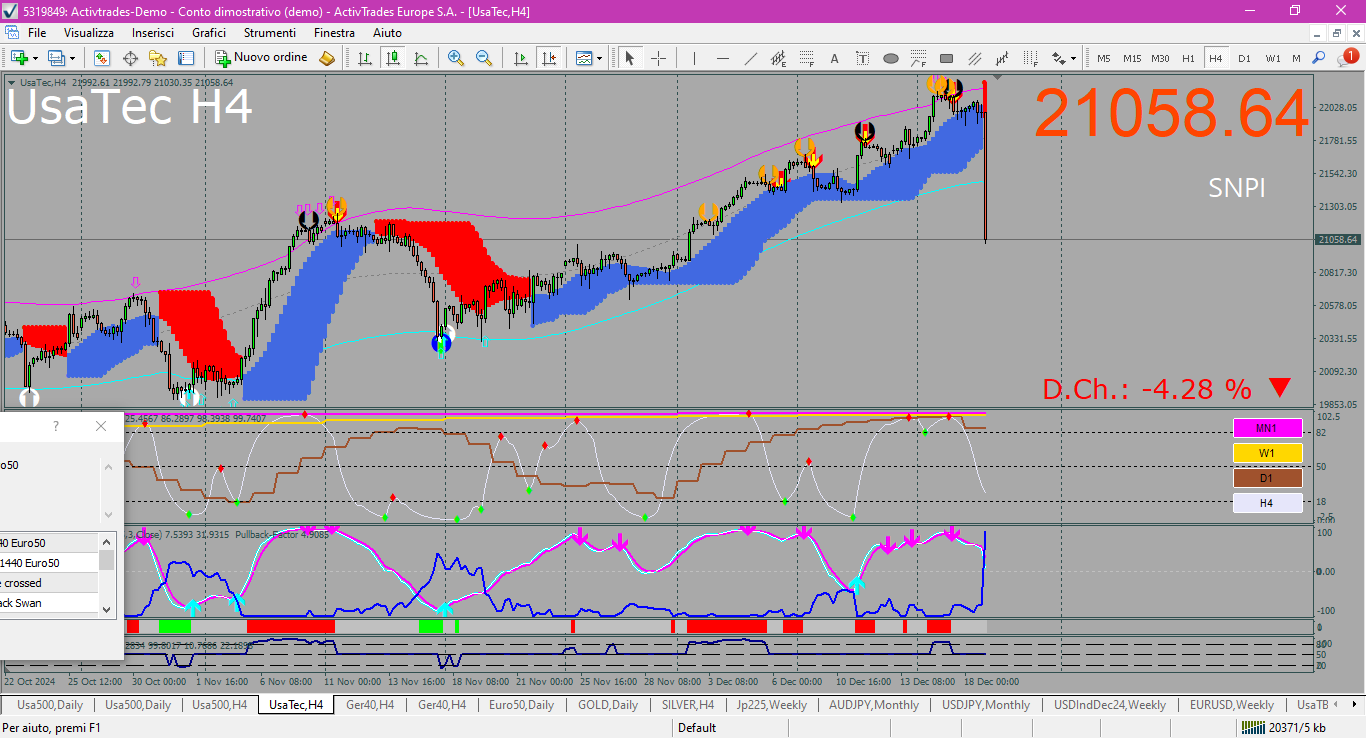Open chat notifications with red badge

(x=1347, y=57)
